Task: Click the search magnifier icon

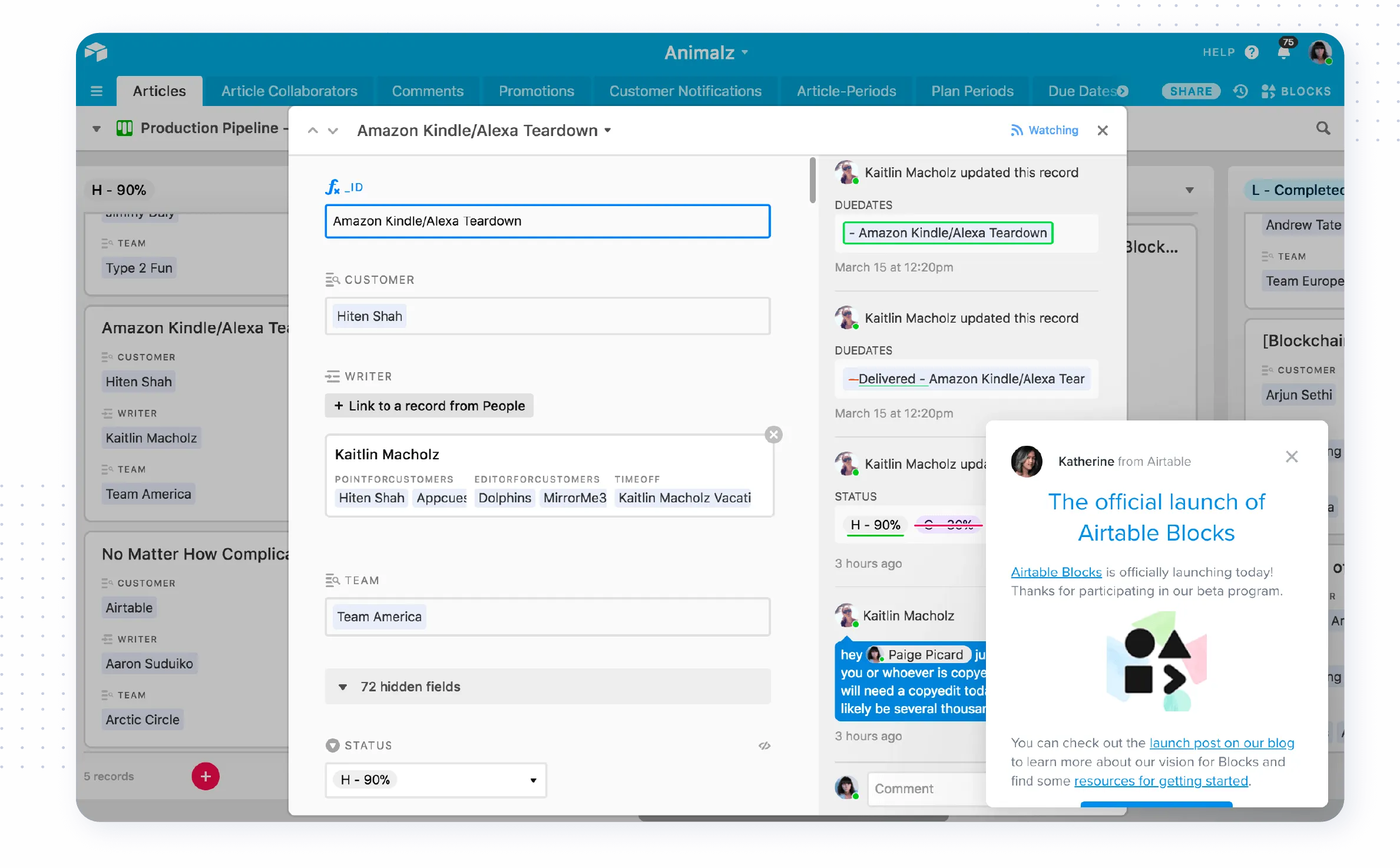Action: [1323, 128]
